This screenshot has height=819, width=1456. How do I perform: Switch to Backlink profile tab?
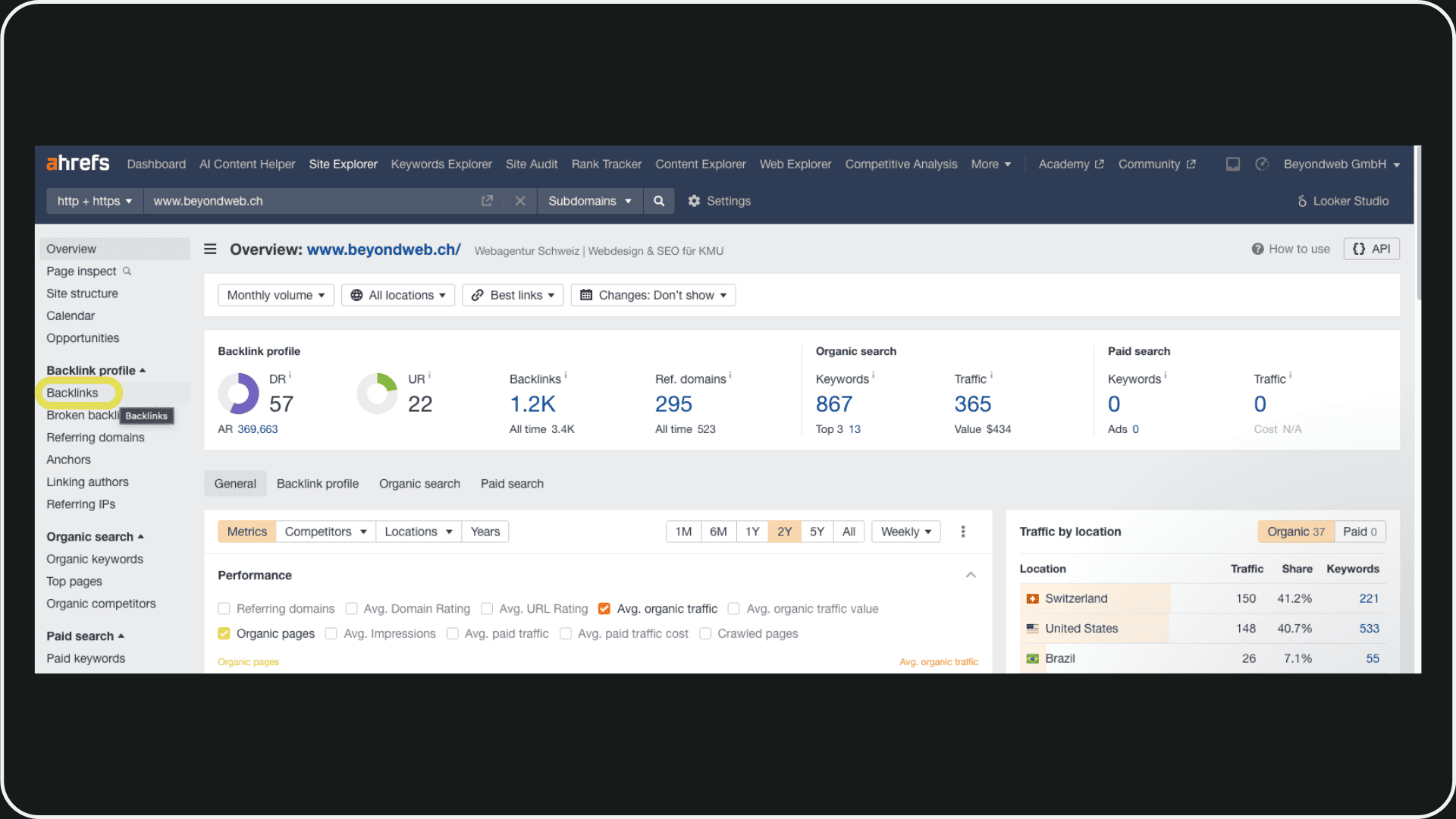[x=318, y=484]
